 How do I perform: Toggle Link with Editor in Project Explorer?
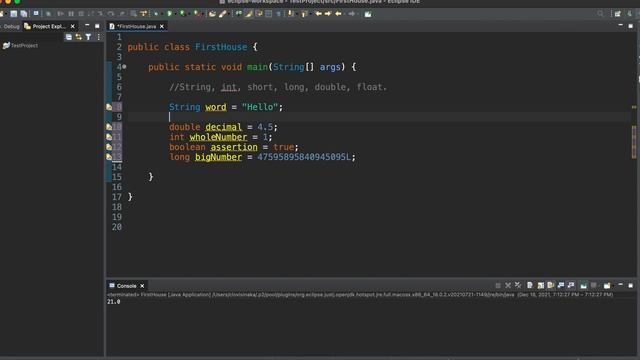[x=78, y=37]
